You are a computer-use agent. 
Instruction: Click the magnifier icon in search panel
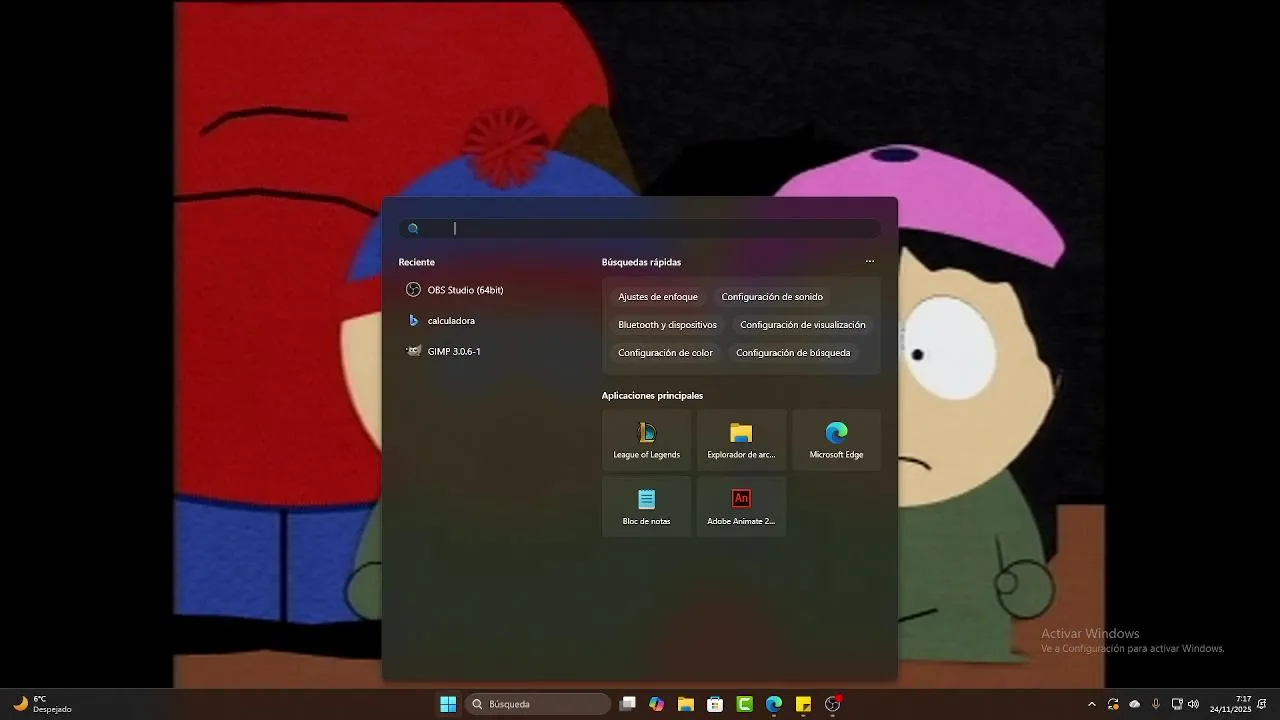coord(413,228)
